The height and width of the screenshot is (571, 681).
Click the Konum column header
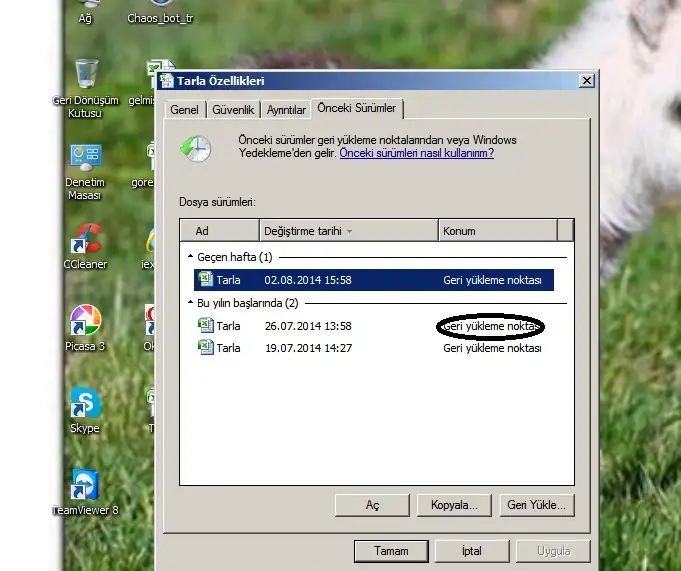click(x=497, y=231)
